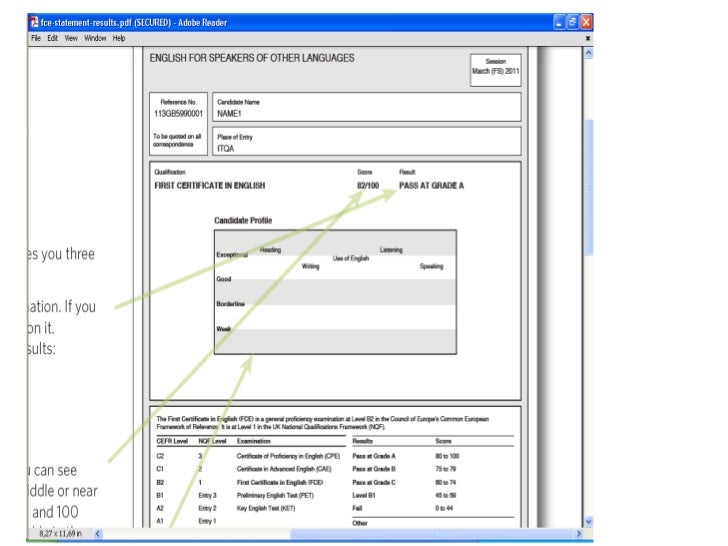Click Key English Test (KET) row
Screen dimensions: 728x546
266,508
